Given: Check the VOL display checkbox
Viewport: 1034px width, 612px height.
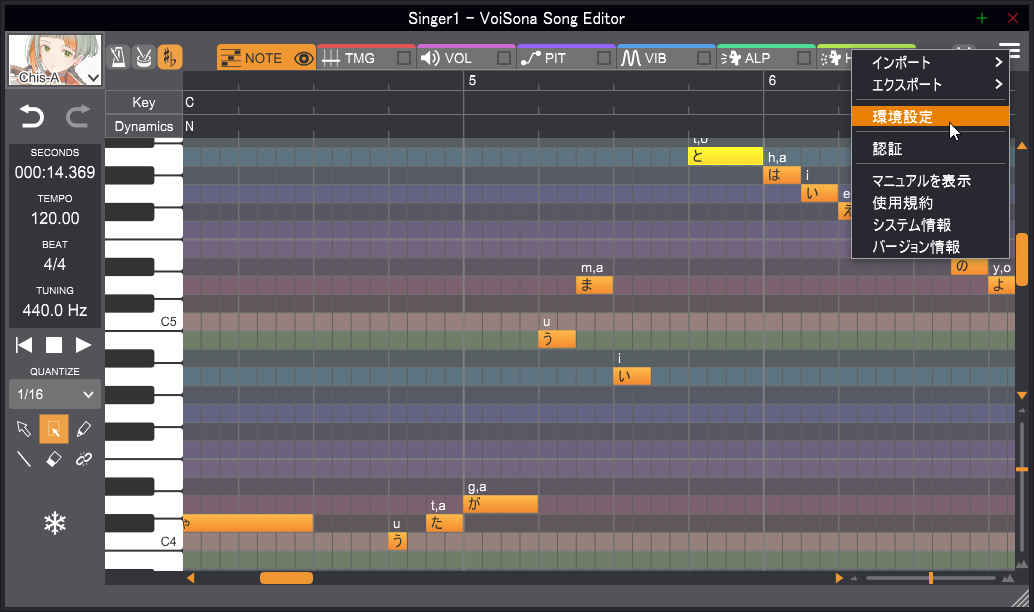Looking at the screenshot, I should pos(504,58).
